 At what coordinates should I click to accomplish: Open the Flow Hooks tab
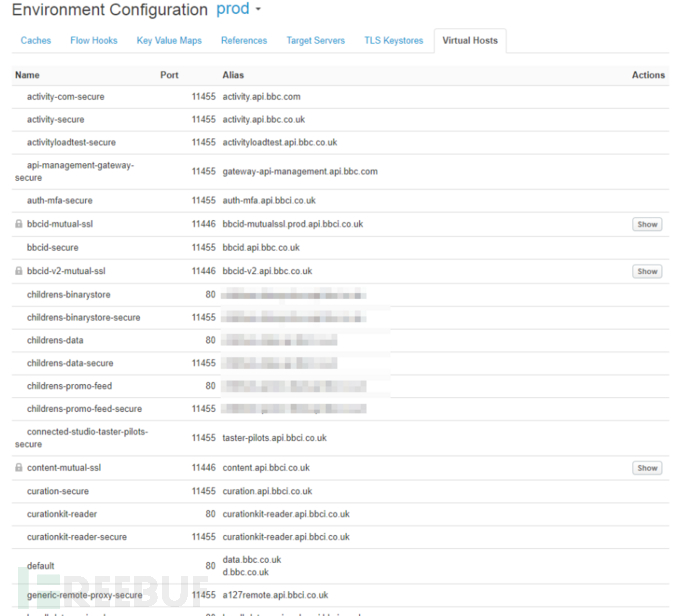(x=94, y=40)
